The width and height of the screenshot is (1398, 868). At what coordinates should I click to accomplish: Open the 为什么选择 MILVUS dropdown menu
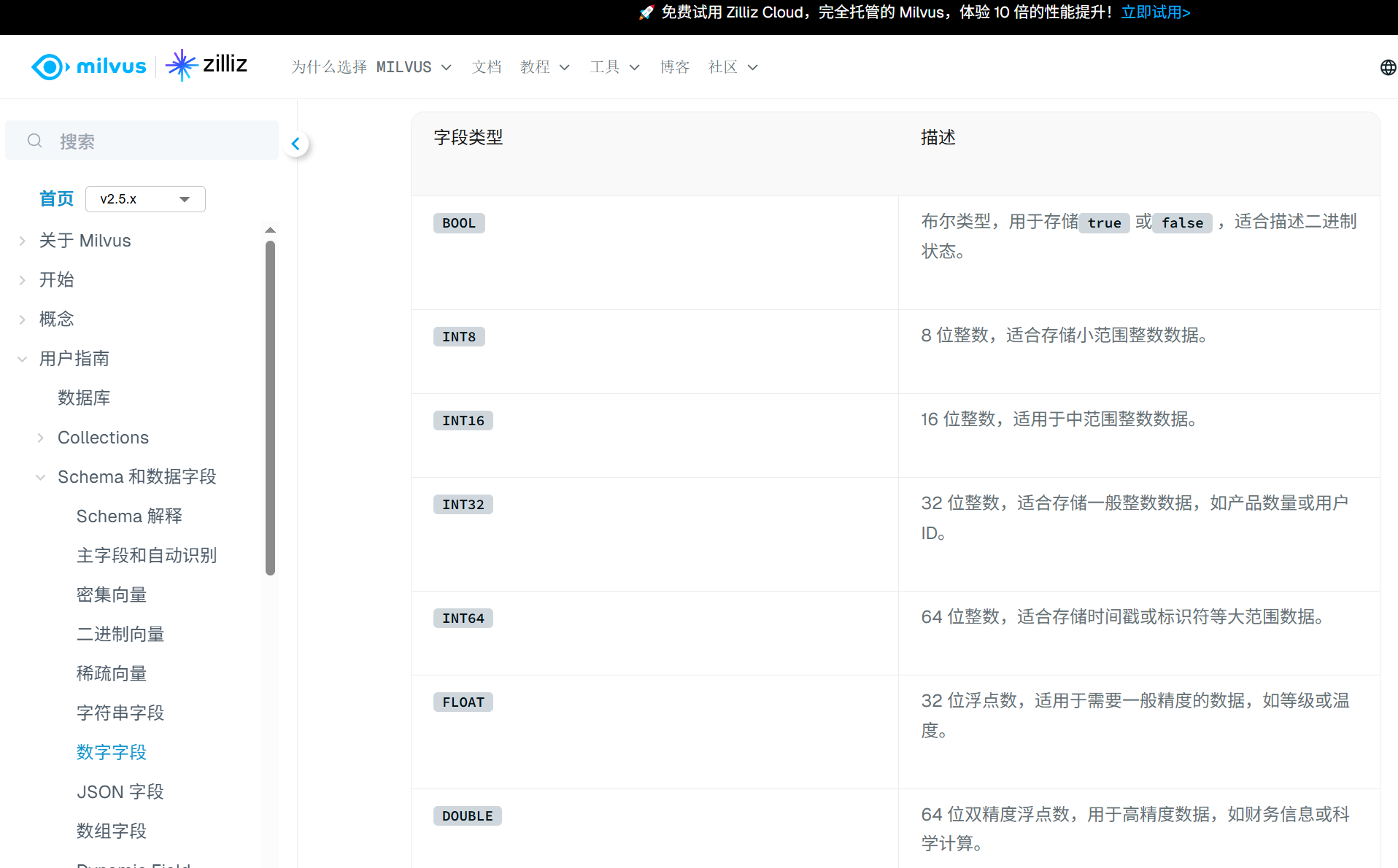point(371,67)
